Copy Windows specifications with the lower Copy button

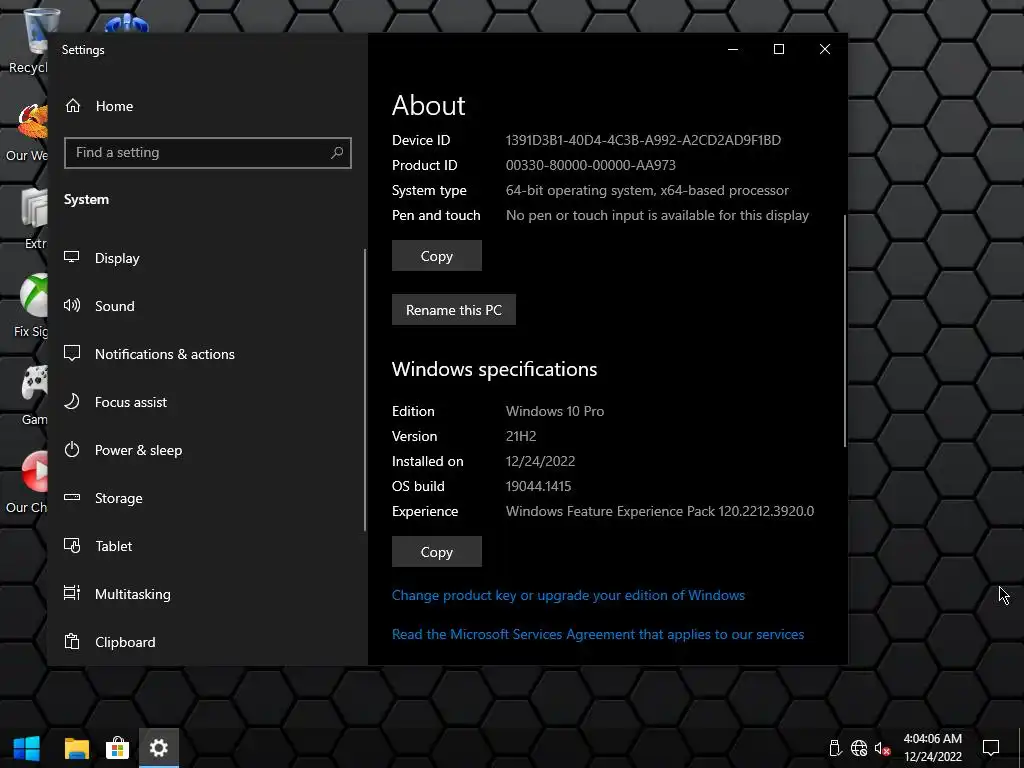(x=437, y=552)
